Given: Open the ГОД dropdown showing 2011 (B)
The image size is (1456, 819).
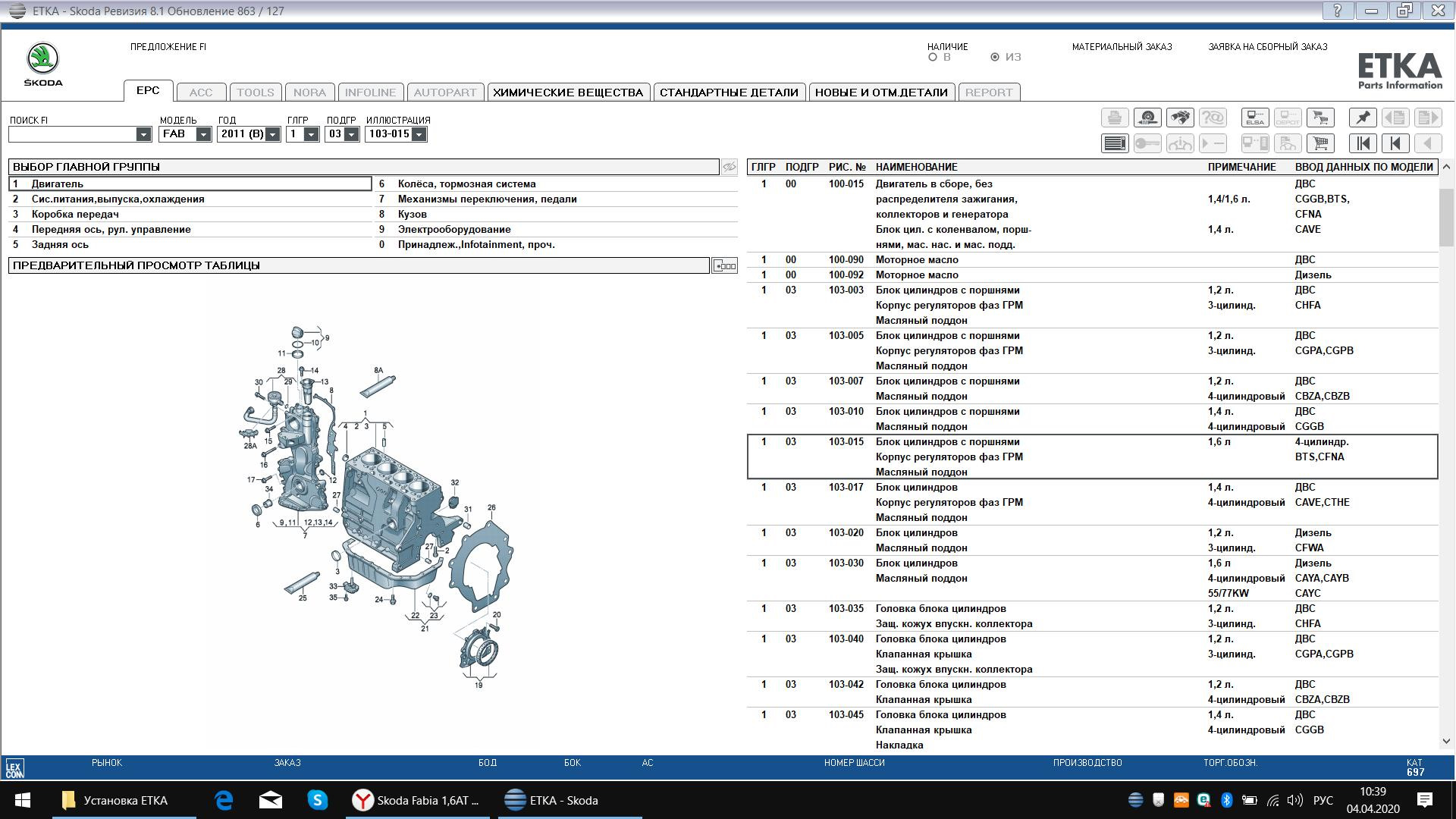Looking at the screenshot, I should click(x=272, y=134).
